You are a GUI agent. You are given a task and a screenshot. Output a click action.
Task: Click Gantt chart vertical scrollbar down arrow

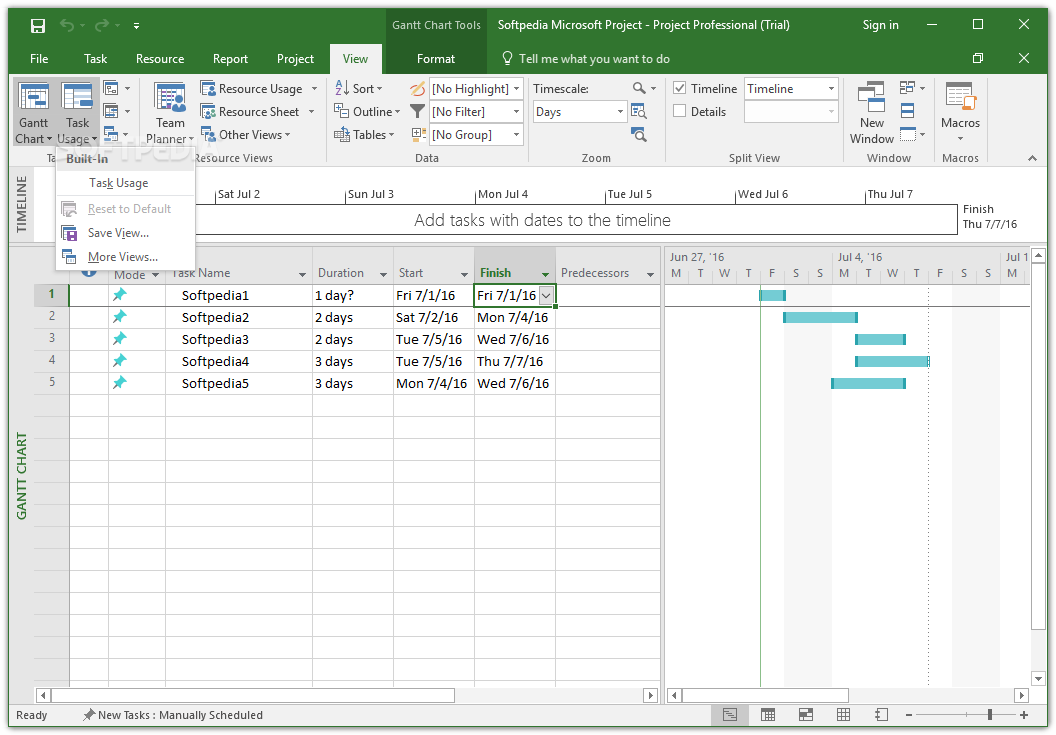(1038, 678)
